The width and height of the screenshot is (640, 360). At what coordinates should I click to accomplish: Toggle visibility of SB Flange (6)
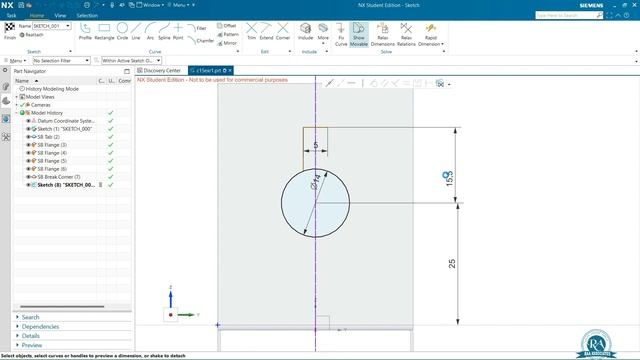(29, 169)
